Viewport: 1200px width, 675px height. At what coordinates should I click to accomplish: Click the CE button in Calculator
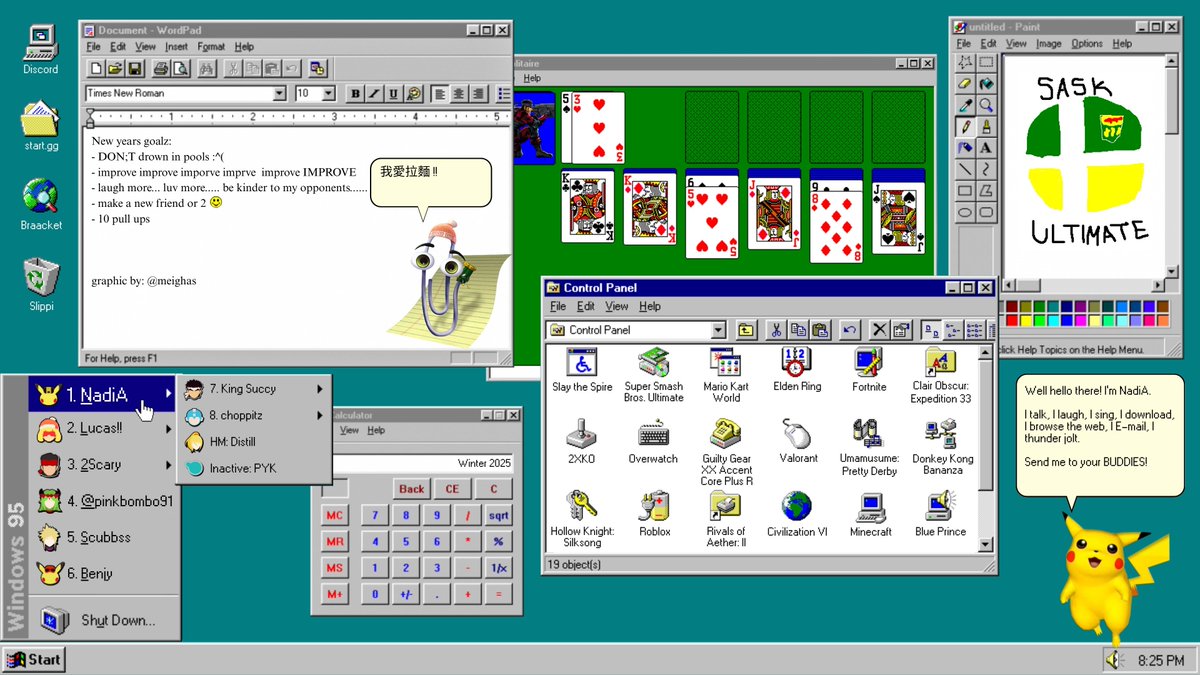click(x=452, y=489)
